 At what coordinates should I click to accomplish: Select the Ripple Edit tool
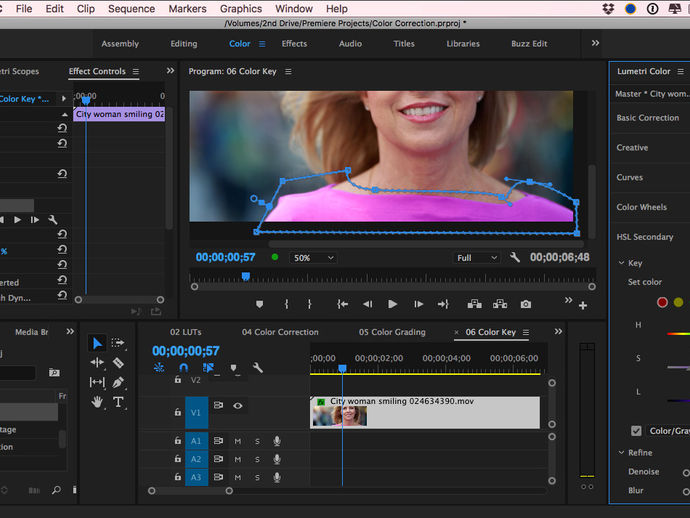(x=97, y=363)
